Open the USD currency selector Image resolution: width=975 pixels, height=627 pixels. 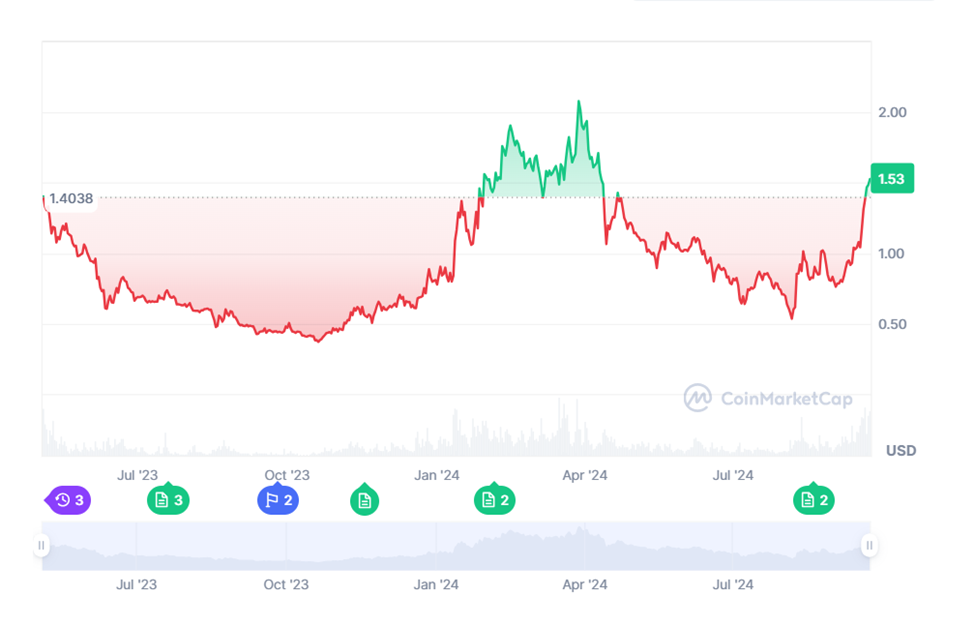[x=899, y=451]
